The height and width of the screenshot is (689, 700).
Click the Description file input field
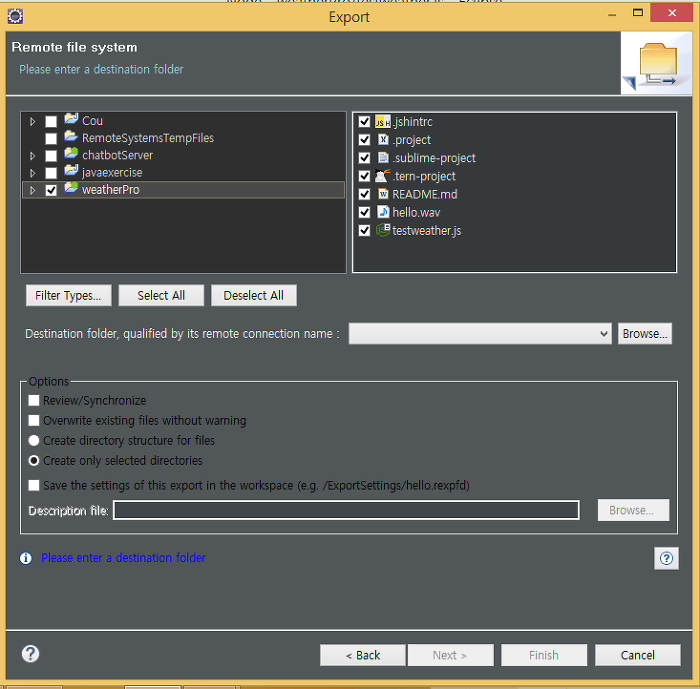(x=346, y=510)
